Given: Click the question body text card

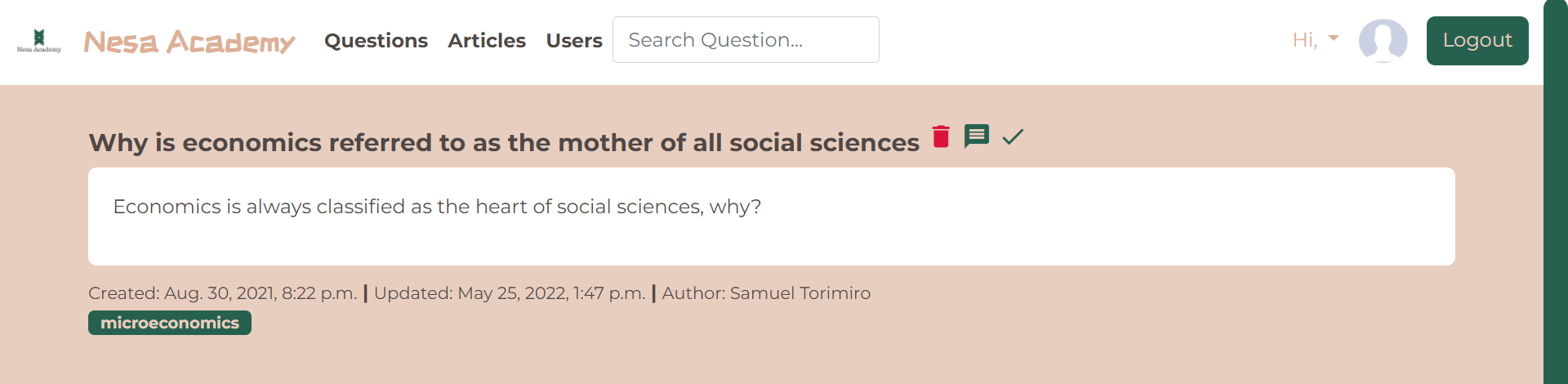Looking at the screenshot, I should pyautogui.click(x=771, y=217).
